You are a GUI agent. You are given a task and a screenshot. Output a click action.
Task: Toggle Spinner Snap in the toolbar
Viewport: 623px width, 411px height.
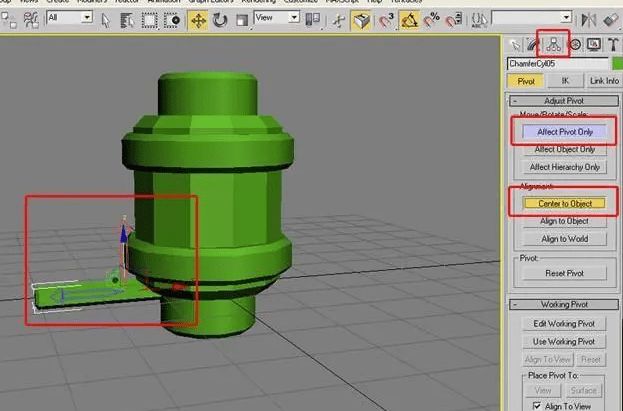pyautogui.click(x=453, y=20)
